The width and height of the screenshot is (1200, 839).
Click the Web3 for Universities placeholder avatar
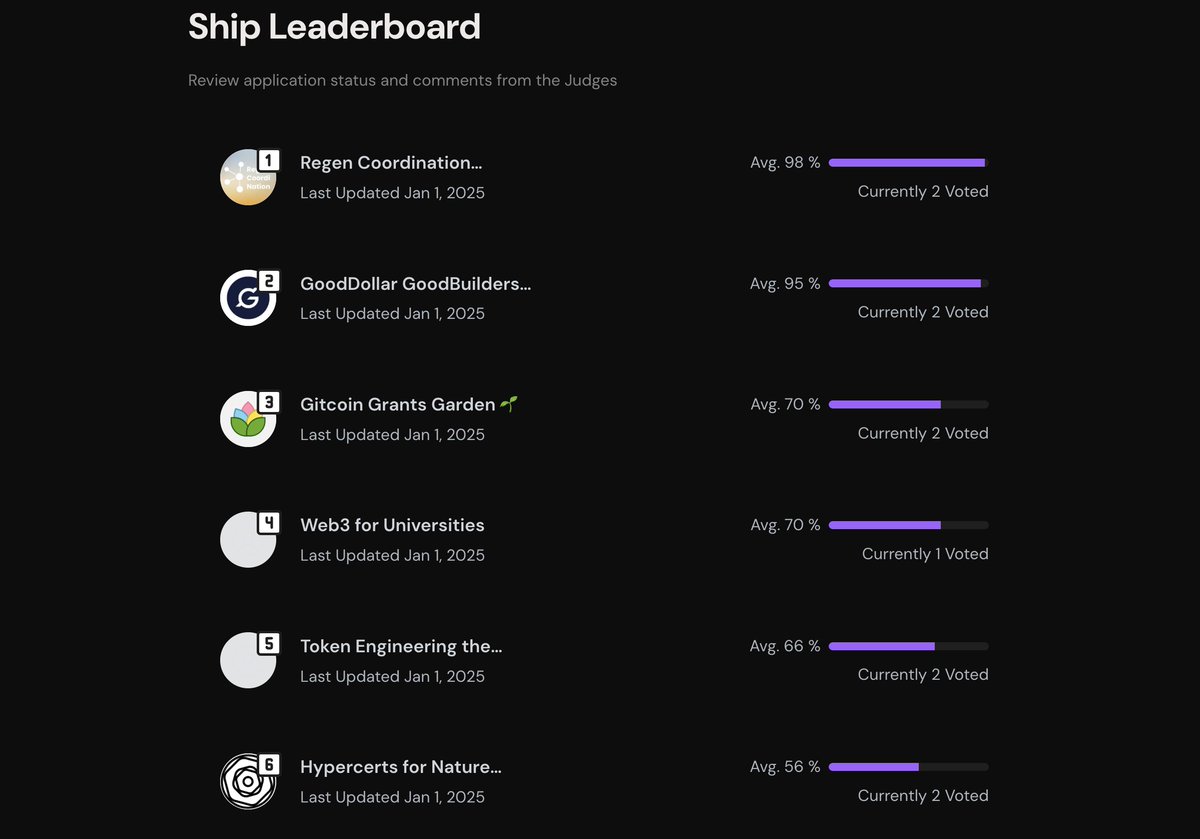click(x=248, y=540)
